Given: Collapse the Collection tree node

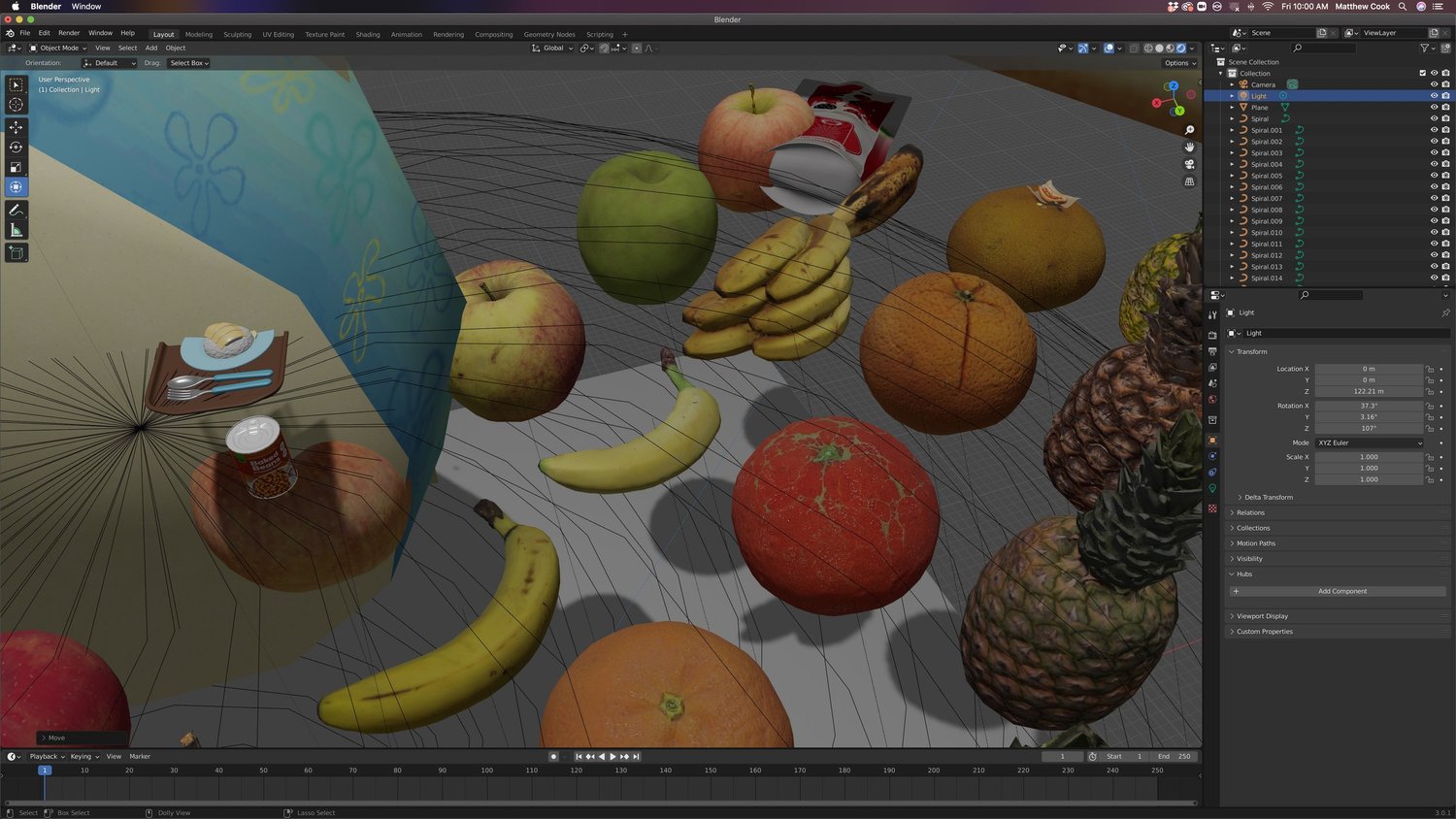Looking at the screenshot, I should pos(1221,74).
